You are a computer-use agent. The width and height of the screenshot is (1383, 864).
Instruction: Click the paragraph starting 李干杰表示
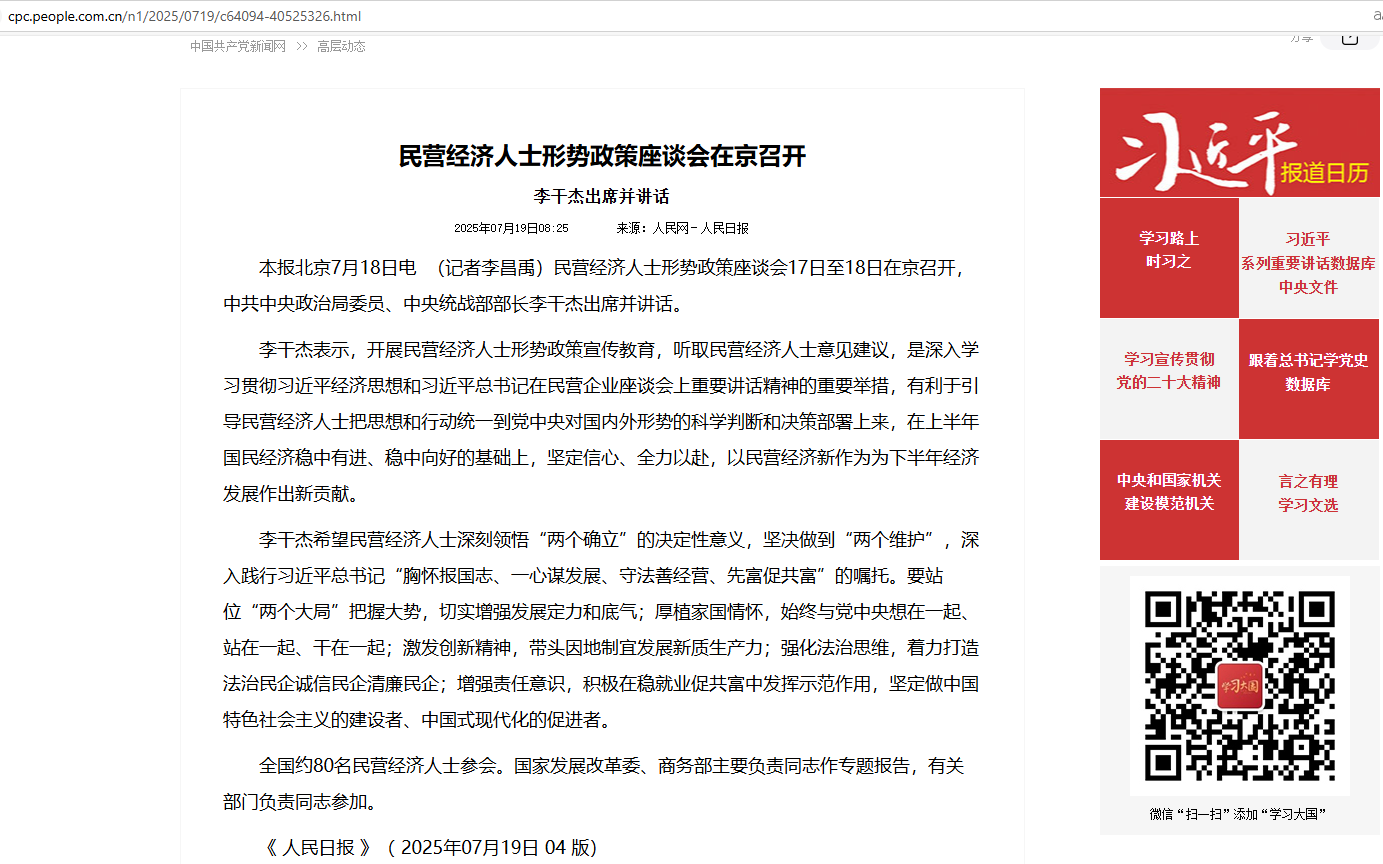[601, 422]
